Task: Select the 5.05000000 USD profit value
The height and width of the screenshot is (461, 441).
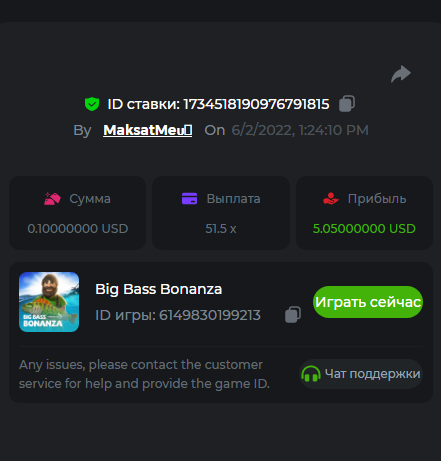Action: [x=364, y=229]
